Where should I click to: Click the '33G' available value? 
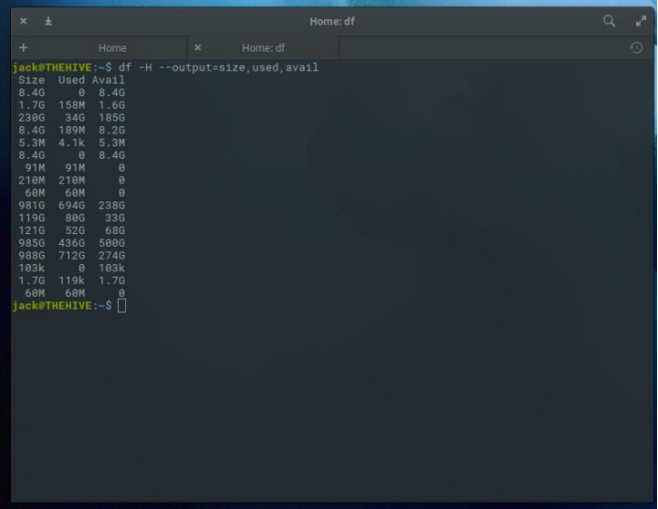coord(115,218)
